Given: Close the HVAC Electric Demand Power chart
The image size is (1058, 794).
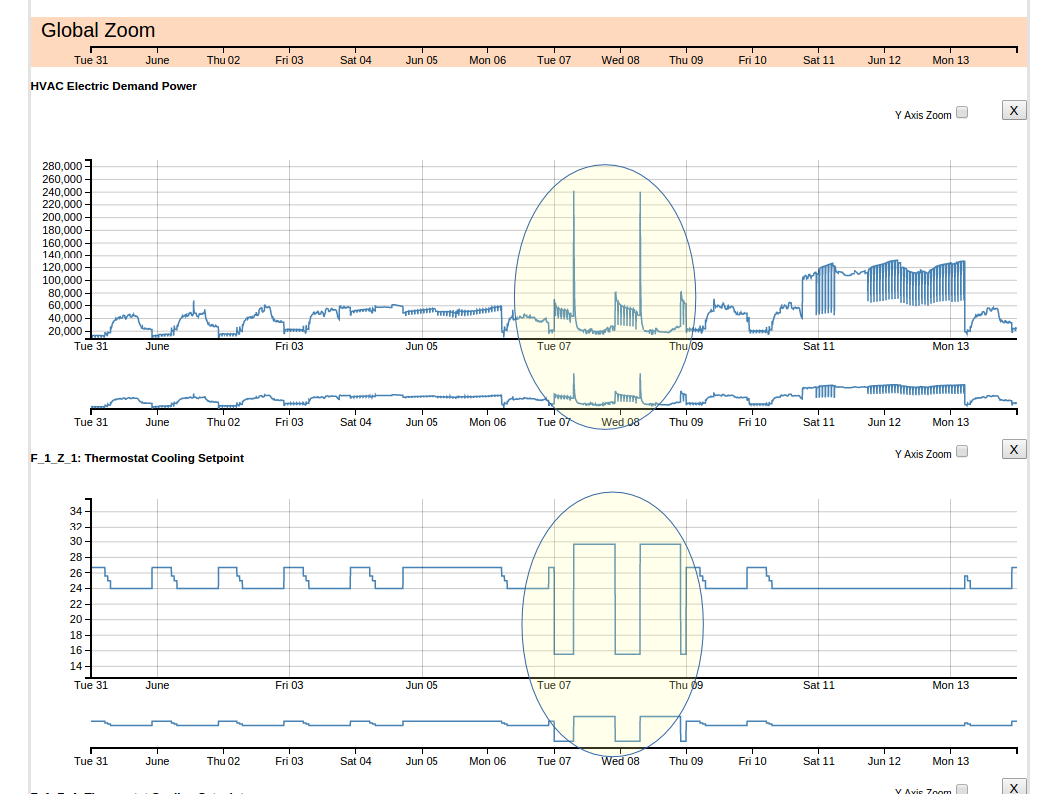Looking at the screenshot, I should point(1014,110).
